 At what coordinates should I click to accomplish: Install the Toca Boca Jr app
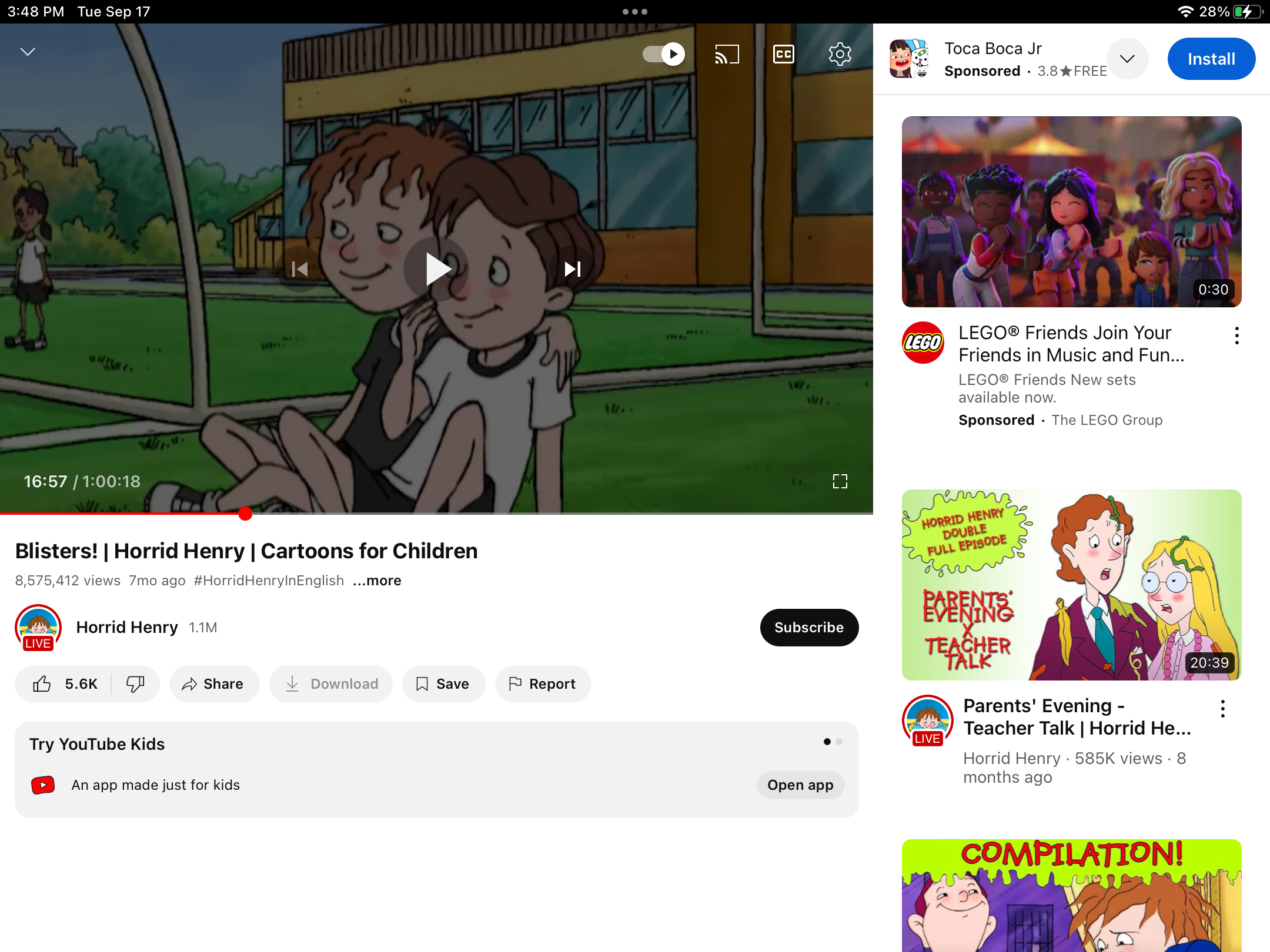point(1211,59)
